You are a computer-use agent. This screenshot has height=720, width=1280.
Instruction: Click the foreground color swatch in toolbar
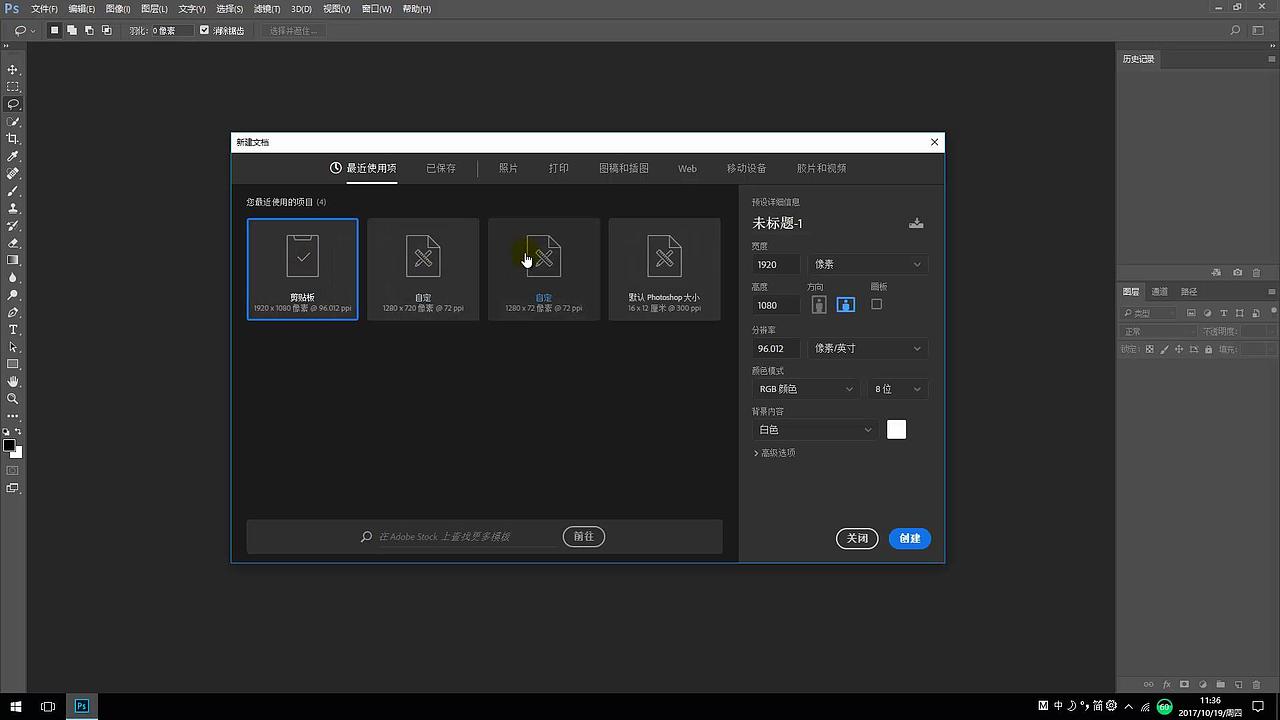(9, 445)
